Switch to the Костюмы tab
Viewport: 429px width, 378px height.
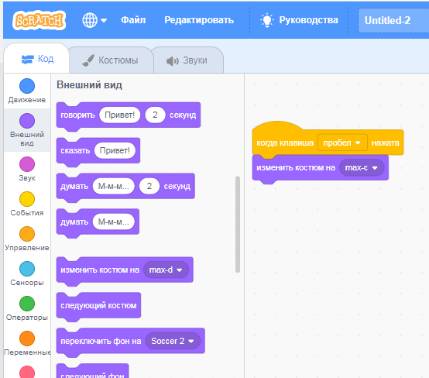tap(110, 60)
